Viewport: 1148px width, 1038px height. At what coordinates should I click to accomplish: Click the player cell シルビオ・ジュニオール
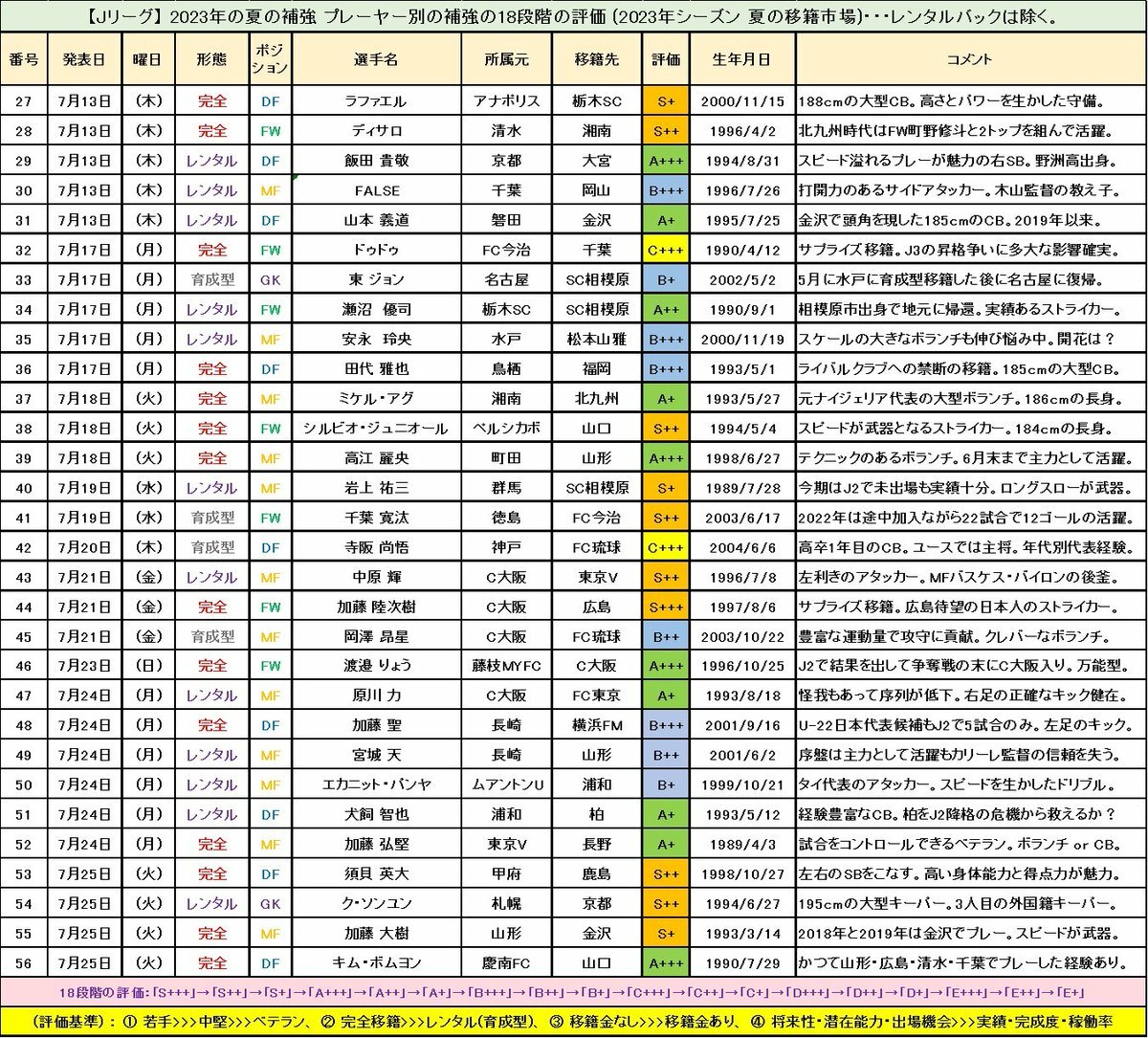[375, 428]
